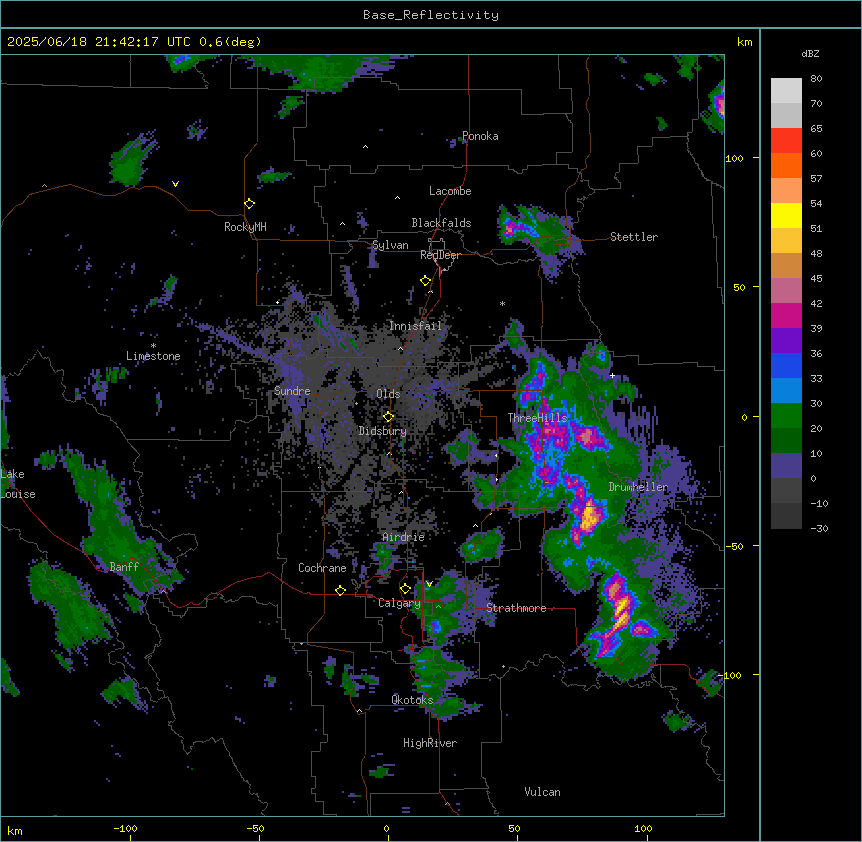Image resolution: width=862 pixels, height=842 pixels.
Task: Click the yellow diamond marker below Cochrane
Action: tap(340, 590)
